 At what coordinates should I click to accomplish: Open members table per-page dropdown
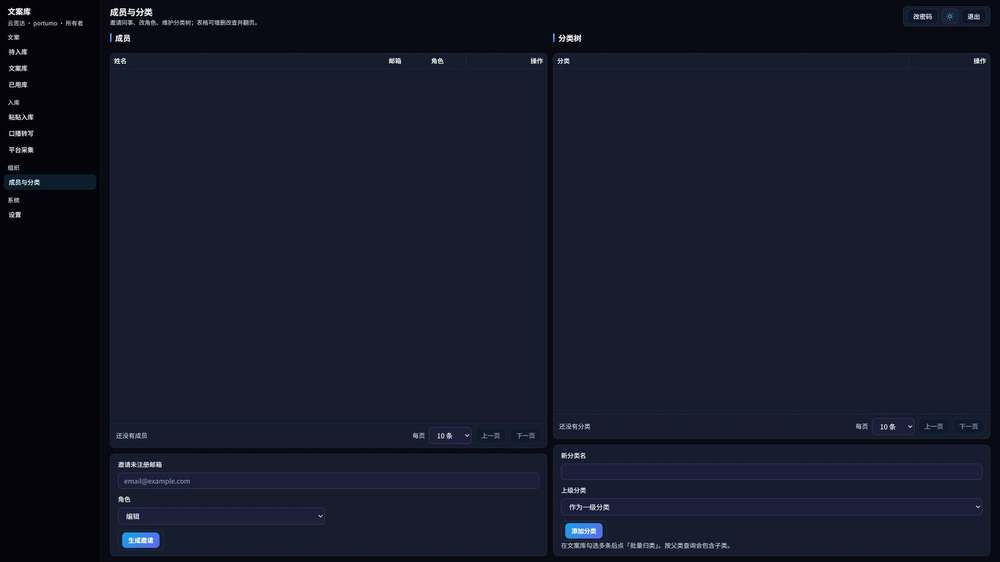click(x=450, y=436)
